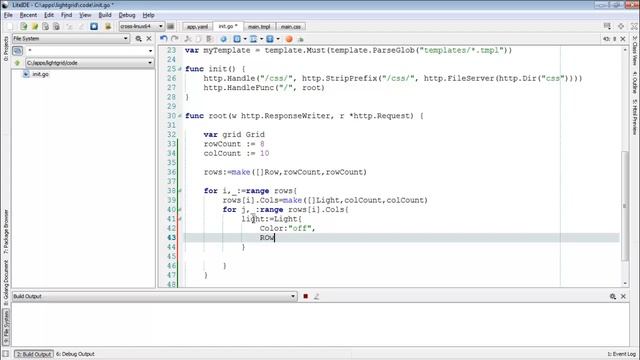
Task: Open the Edit menu
Action: (x=49, y=15)
